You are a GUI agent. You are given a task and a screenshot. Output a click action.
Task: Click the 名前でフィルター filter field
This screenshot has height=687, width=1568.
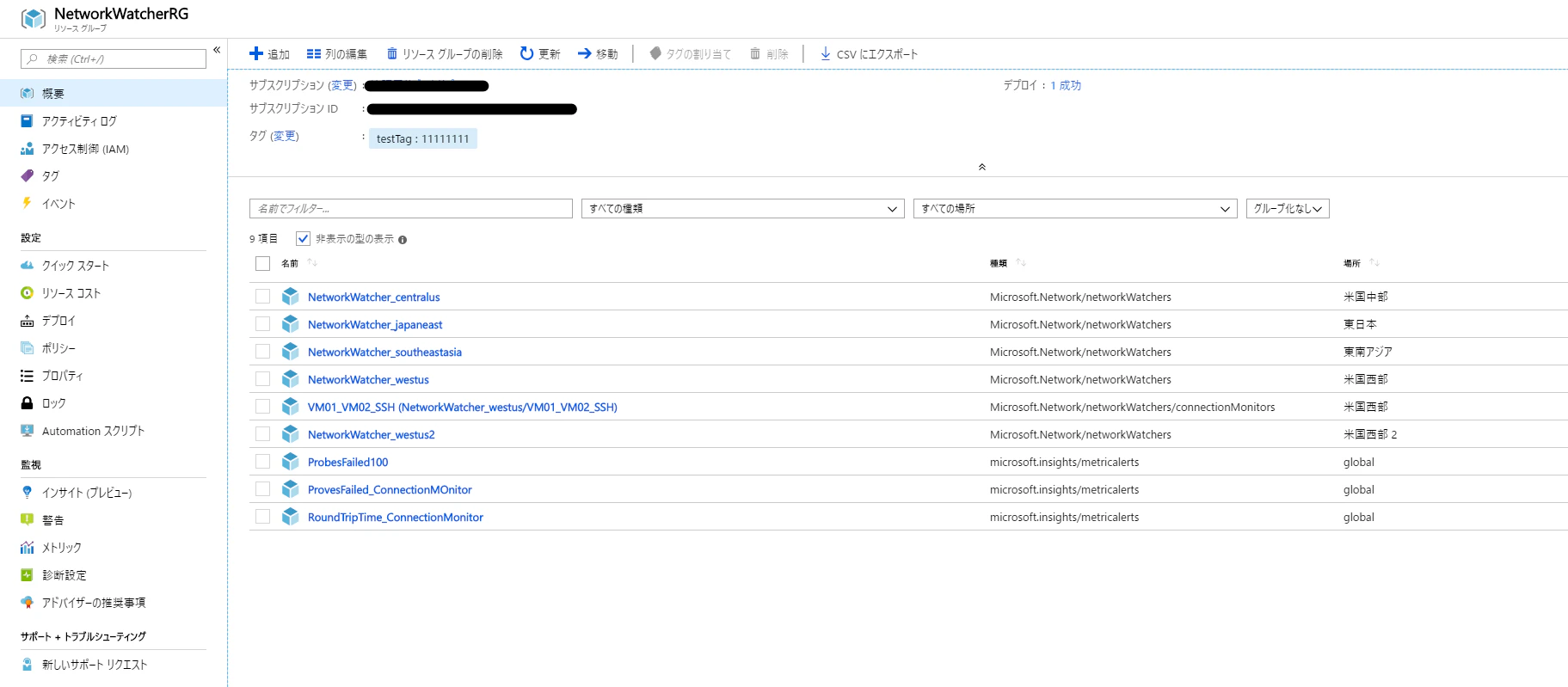(411, 209)
